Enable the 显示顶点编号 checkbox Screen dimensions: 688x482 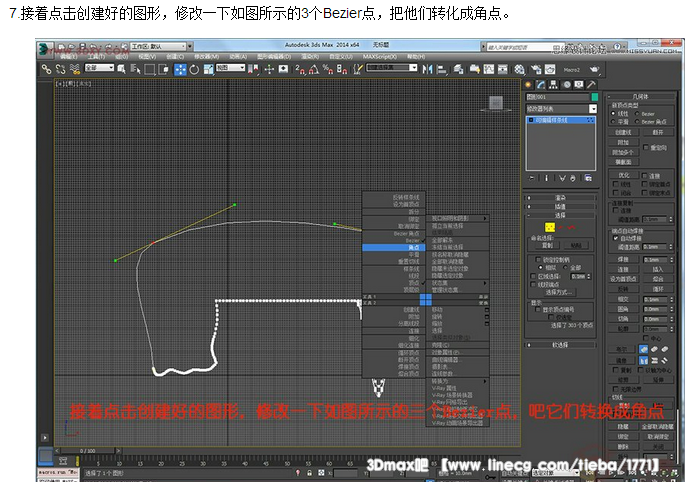pyautogui.click(x=538, y=309)
